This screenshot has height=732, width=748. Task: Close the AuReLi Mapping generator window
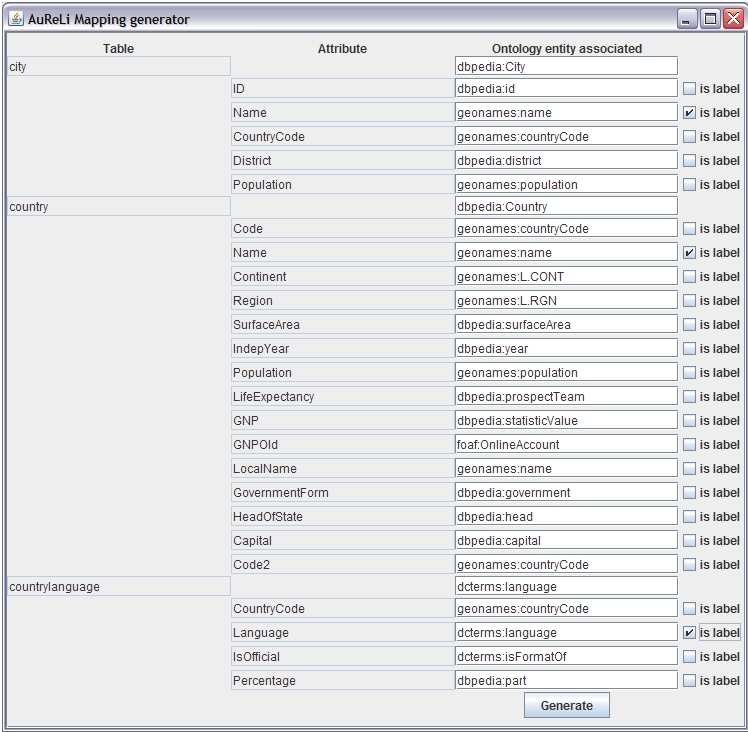point(732,19)
